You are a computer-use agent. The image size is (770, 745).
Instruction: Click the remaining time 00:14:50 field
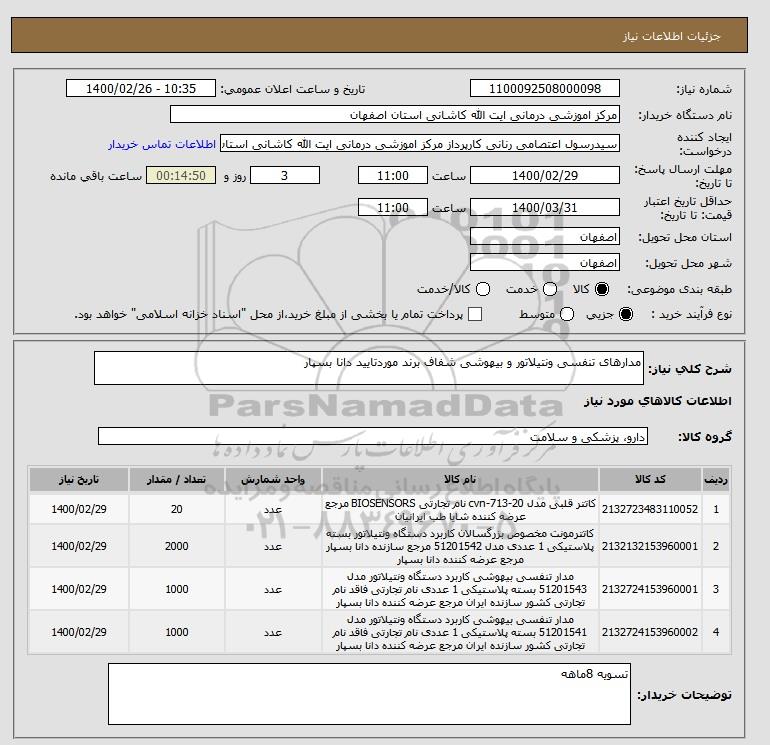point(181,176)
